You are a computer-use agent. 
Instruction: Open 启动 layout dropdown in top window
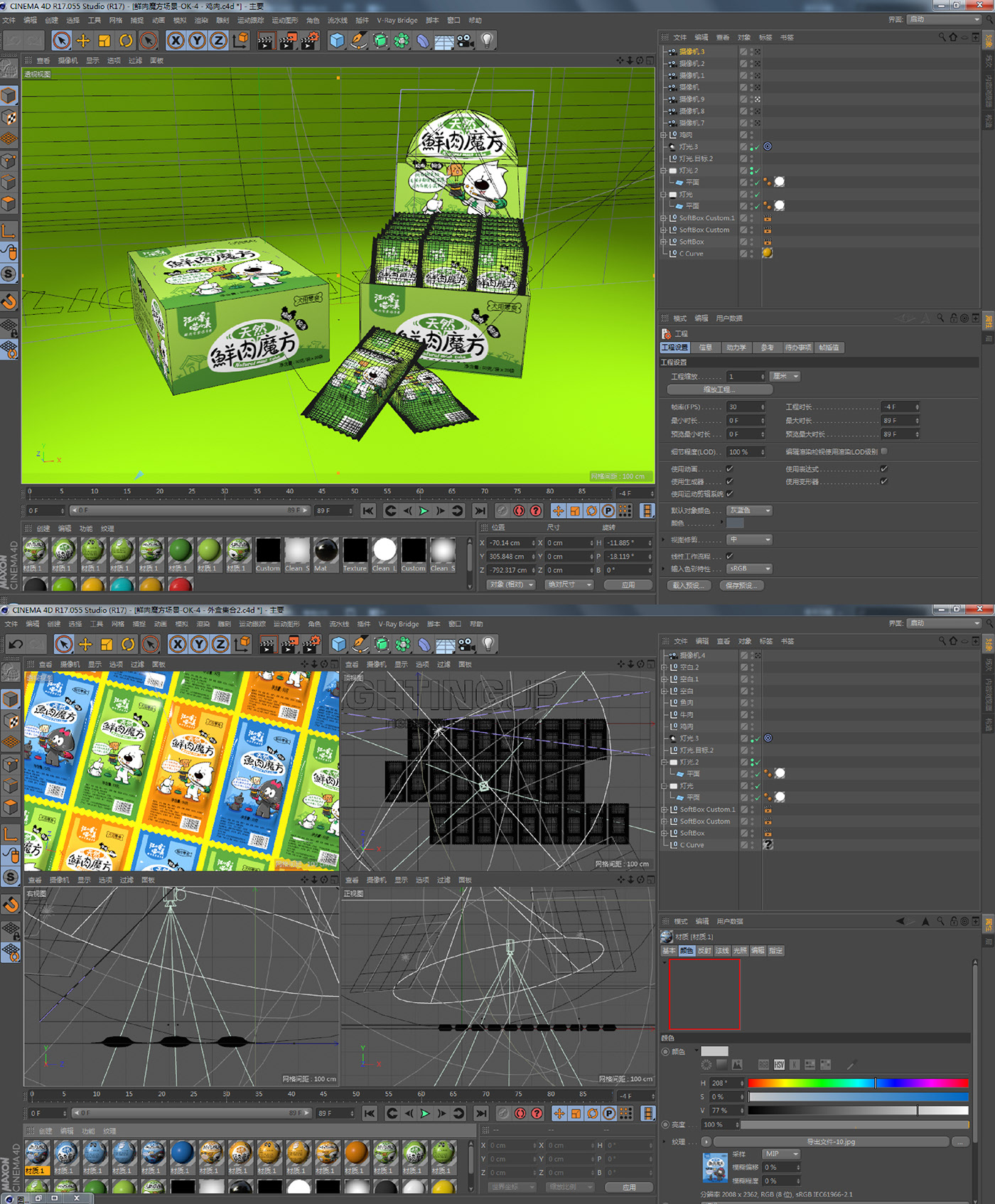coord(945,19)
